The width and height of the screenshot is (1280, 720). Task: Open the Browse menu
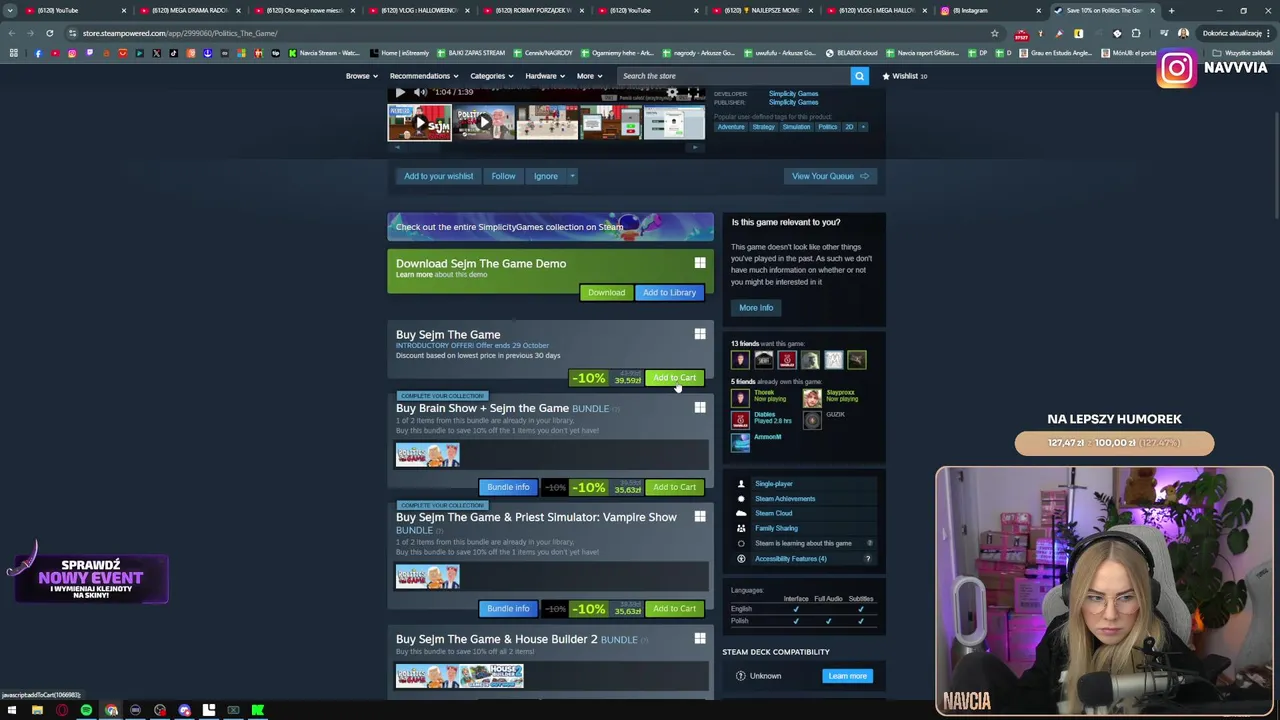click(362, 76)
